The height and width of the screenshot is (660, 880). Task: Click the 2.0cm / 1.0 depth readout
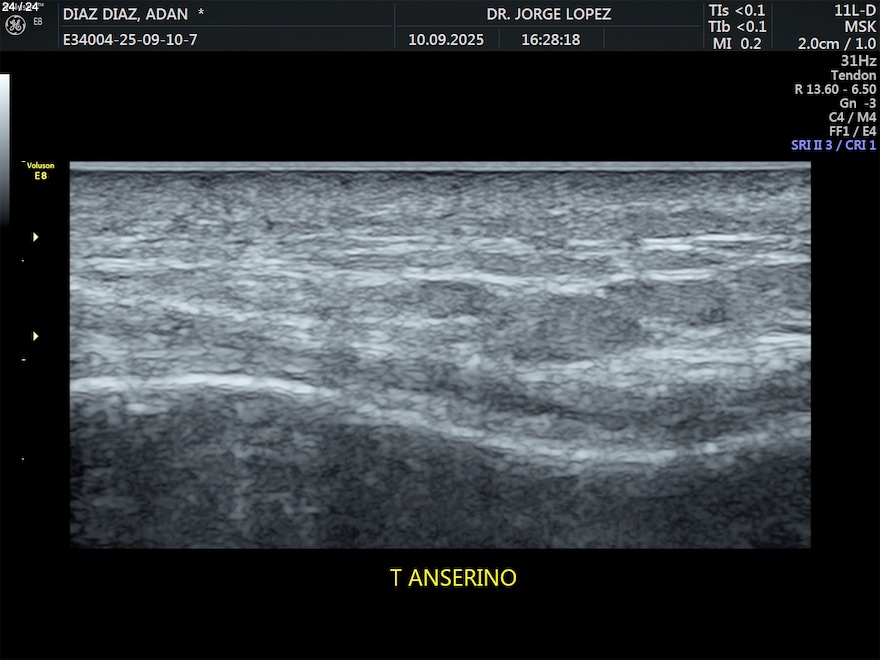pyautogui.click(x=836, y=43)
